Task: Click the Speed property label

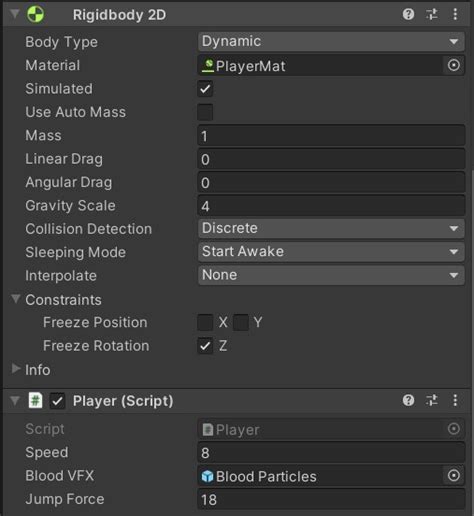Action: coord(47,453)
